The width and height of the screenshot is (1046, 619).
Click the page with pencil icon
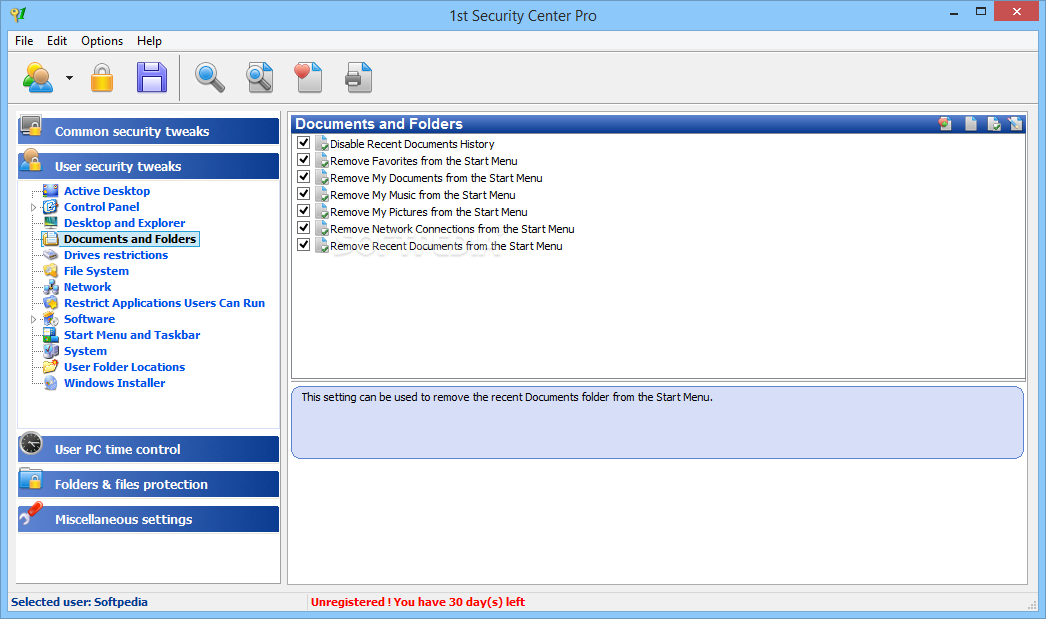coord(1015,123)
